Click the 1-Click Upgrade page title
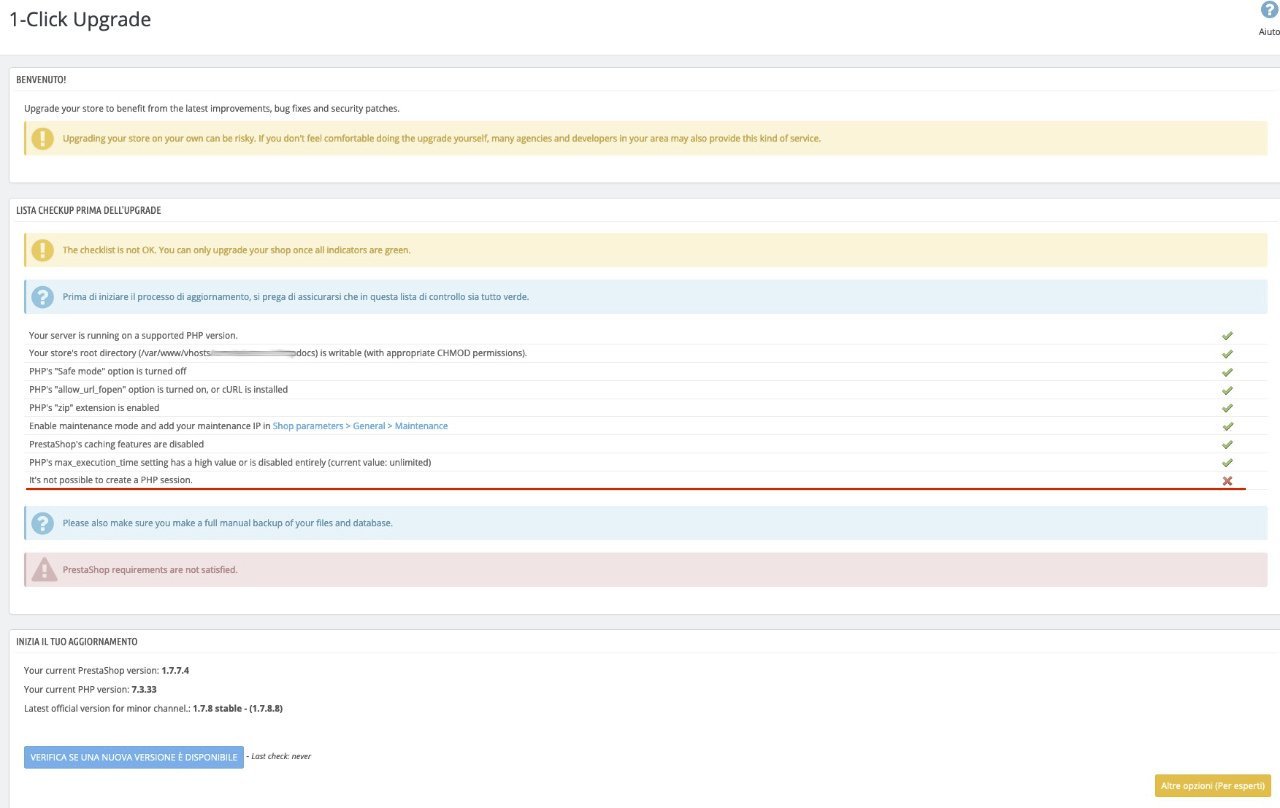Image resolution: width=1280 pixels, height=808 pixels. (80, 19)
